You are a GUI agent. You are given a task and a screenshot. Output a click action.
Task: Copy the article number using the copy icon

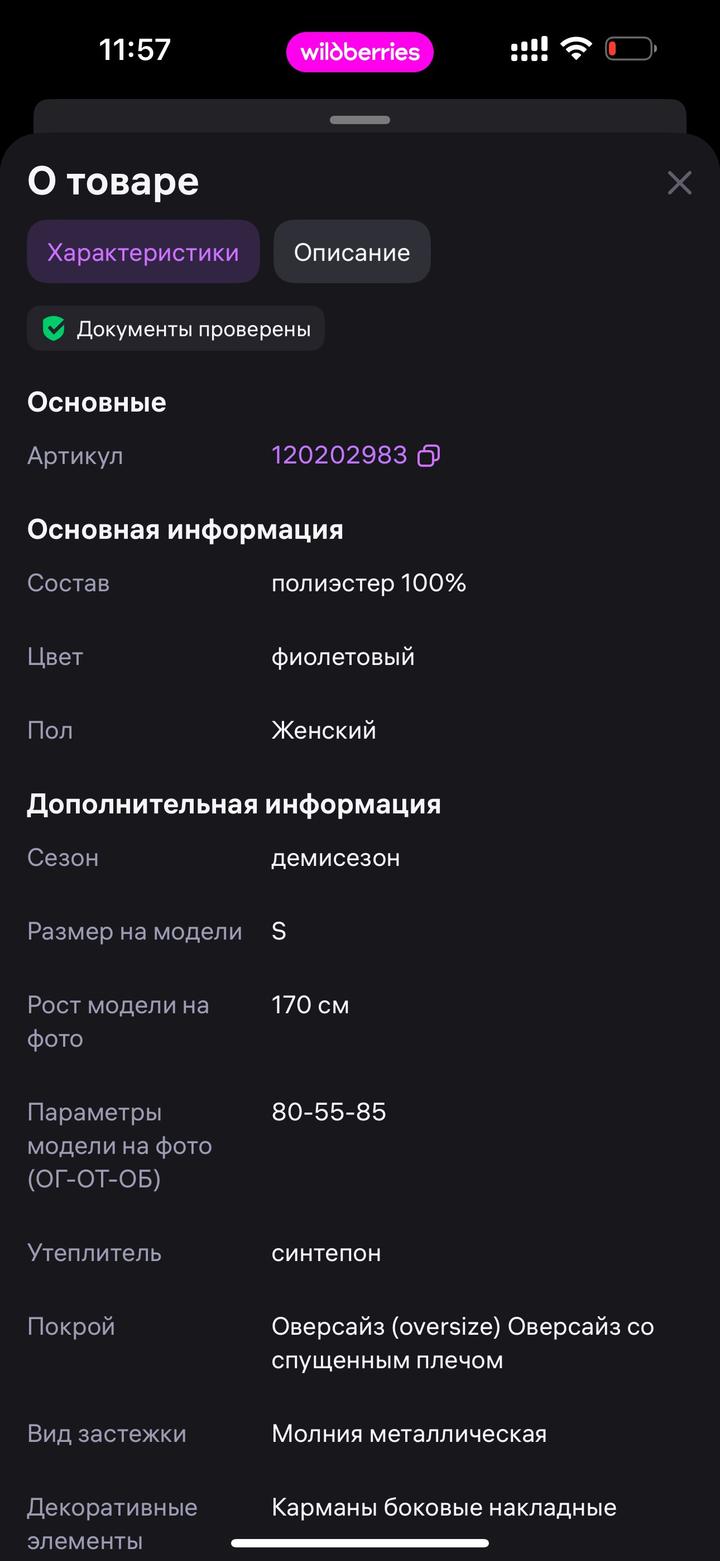click(x=429, y=456)
